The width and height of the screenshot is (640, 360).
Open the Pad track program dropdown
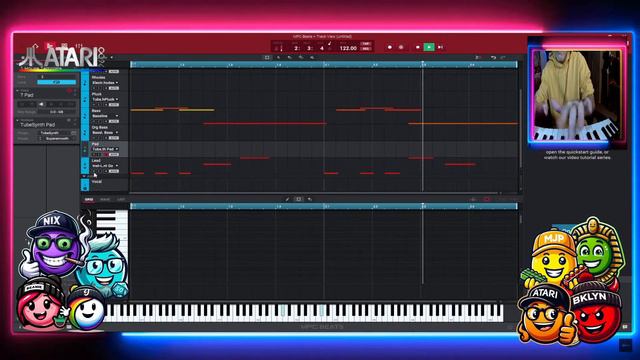point(105,149)
